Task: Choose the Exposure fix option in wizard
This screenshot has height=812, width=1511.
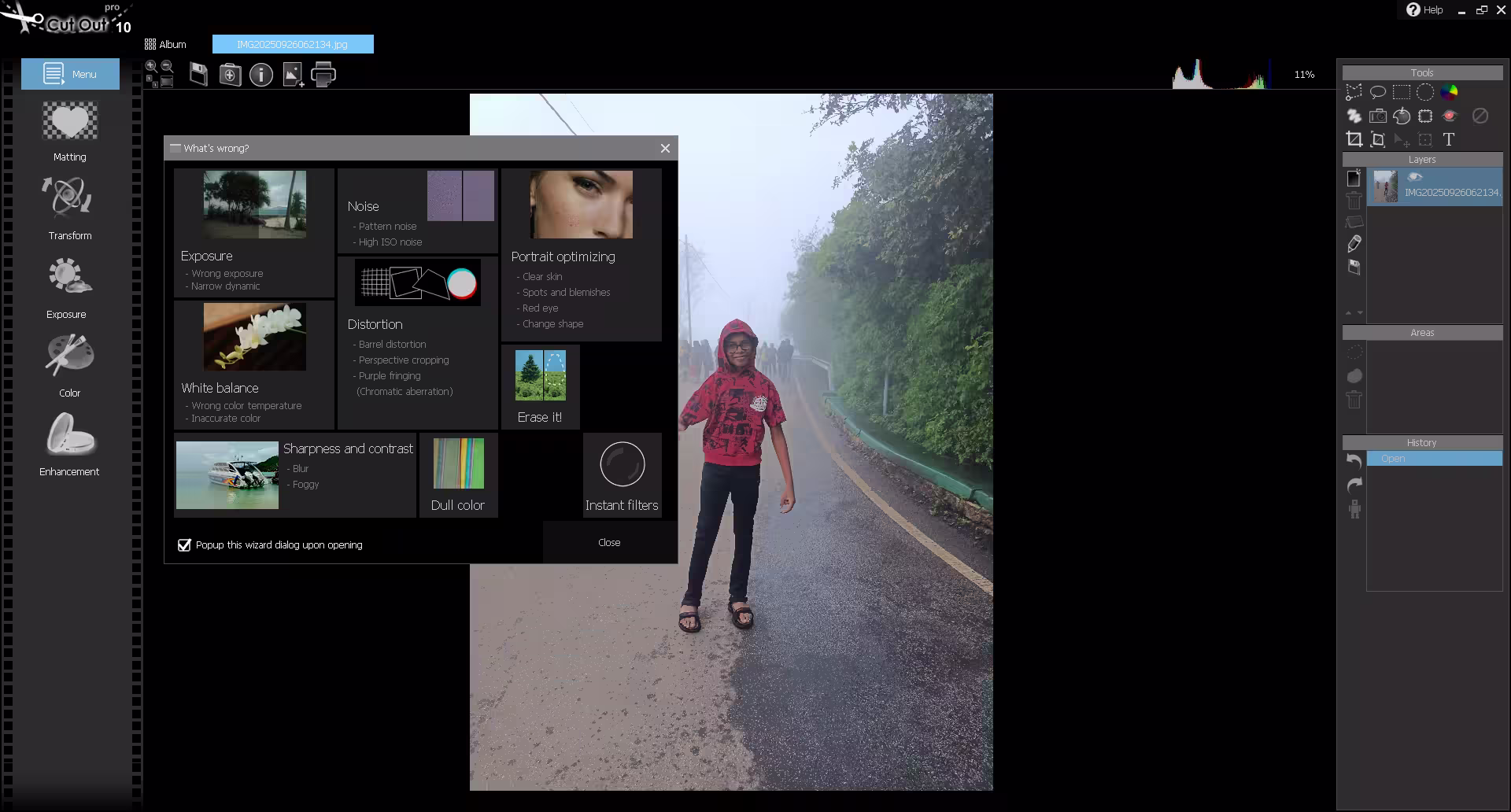Action: [254, 232]
